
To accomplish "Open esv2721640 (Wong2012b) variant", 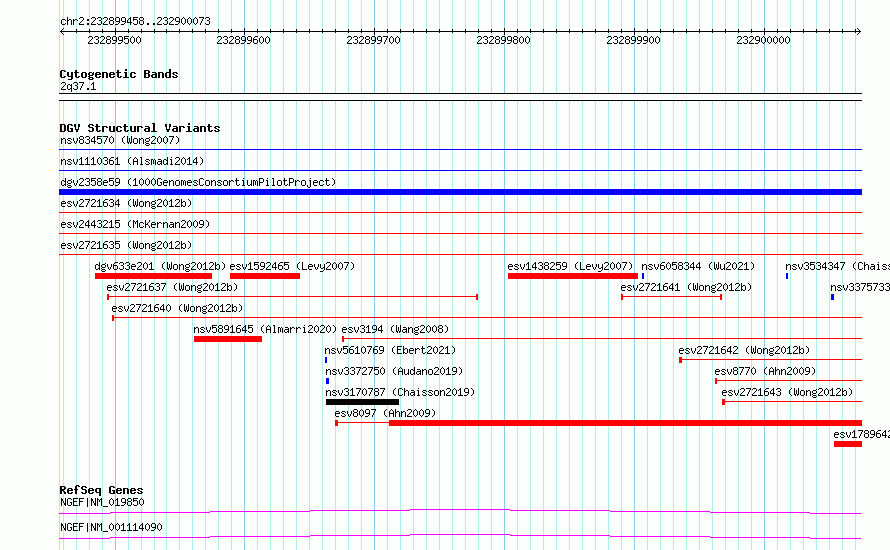I will click(x=177, y=308).
